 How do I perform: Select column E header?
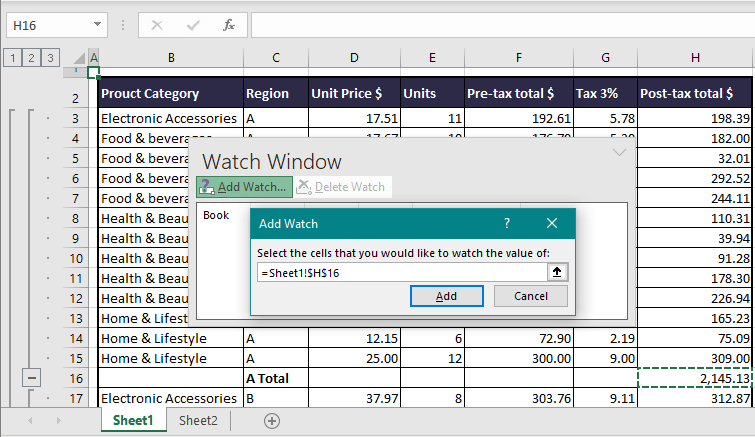[432, 58]
